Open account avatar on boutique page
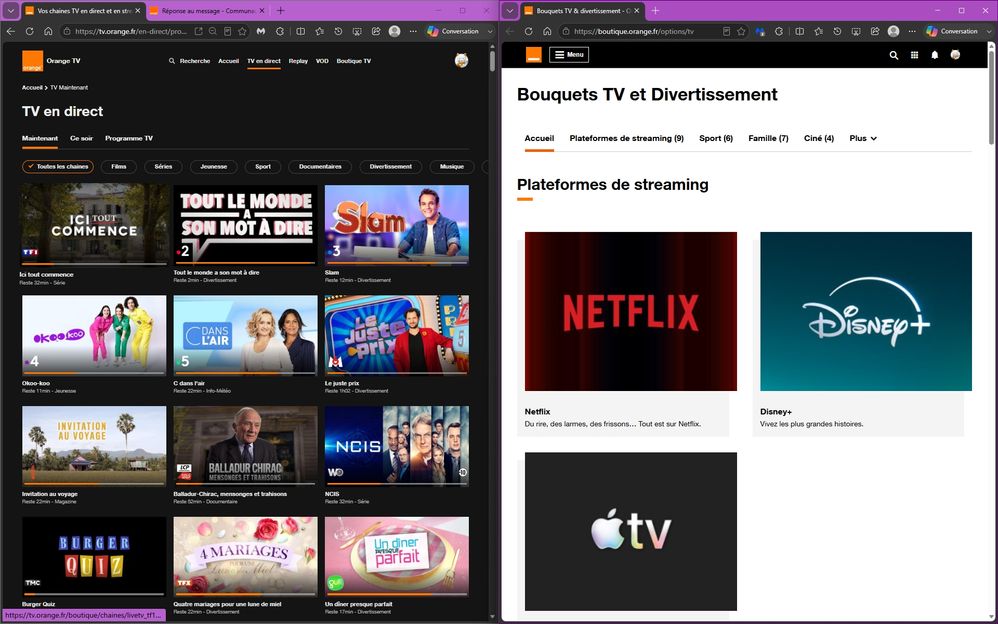 (x=955, y=55)
